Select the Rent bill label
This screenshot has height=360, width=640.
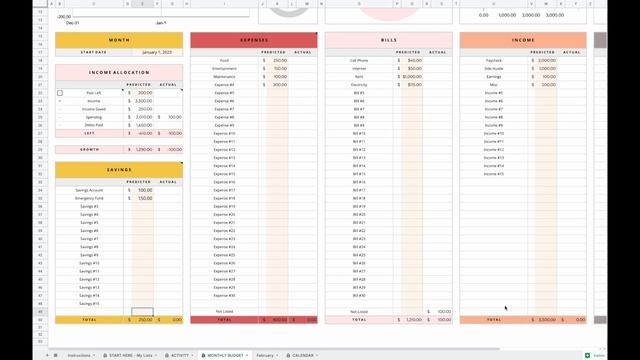click(359, 77)
